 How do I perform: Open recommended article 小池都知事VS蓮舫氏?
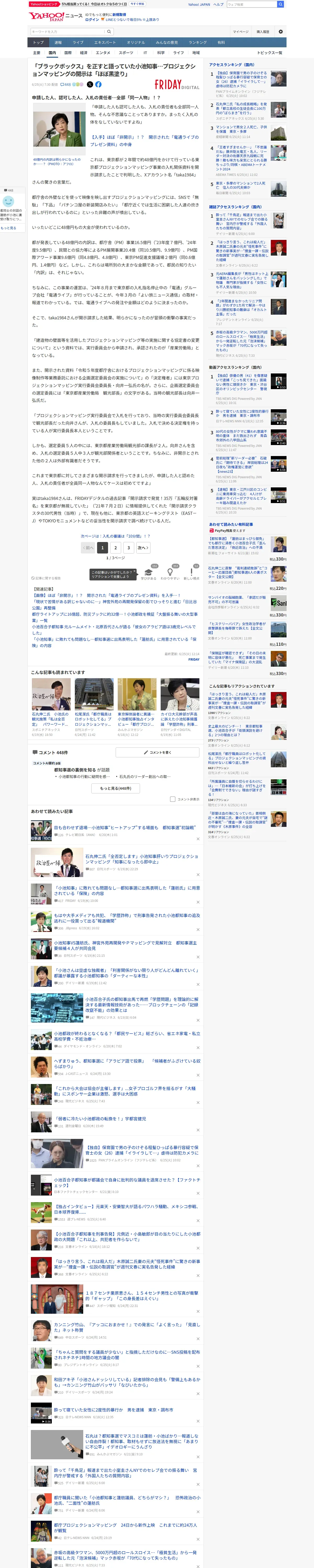(x=126, y=945)
